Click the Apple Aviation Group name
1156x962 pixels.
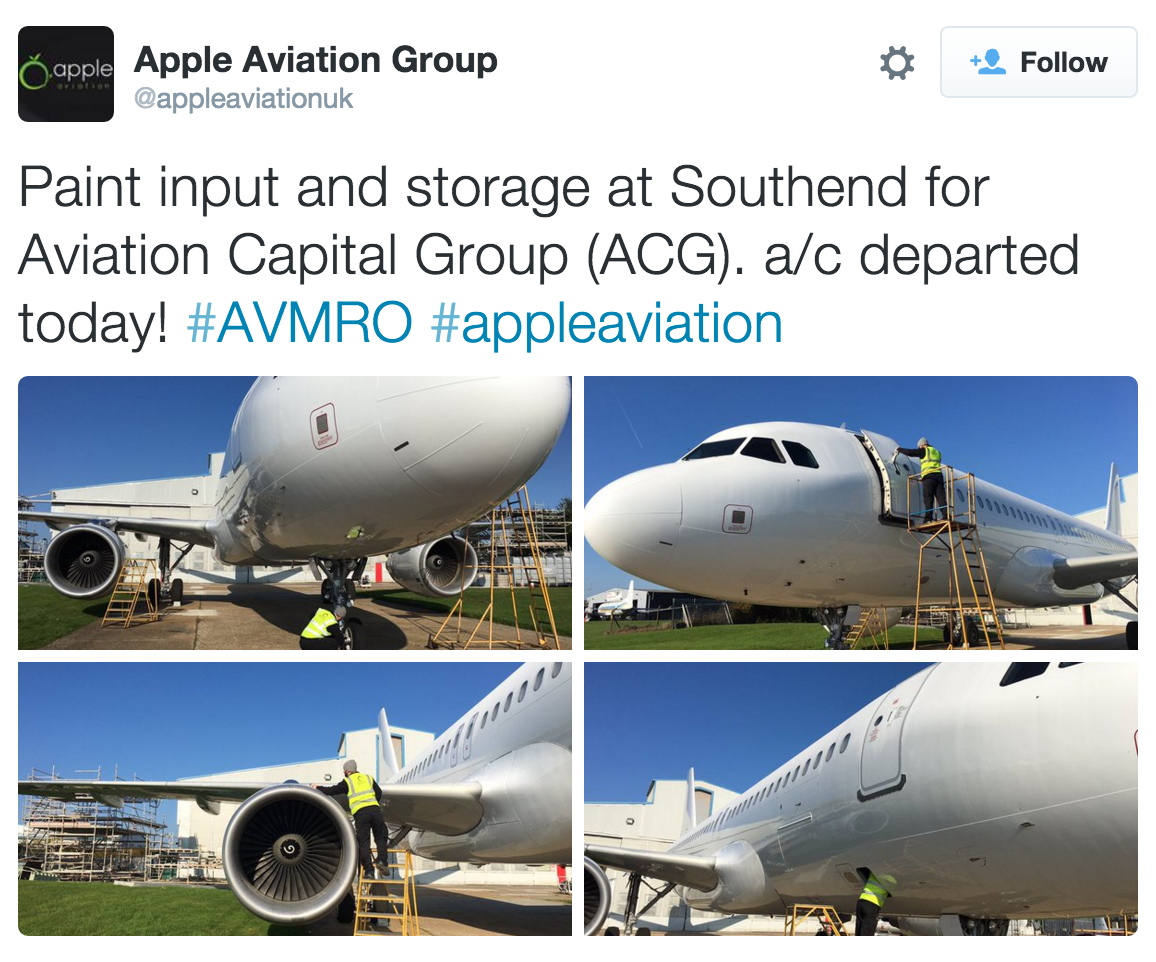point(316,60)
